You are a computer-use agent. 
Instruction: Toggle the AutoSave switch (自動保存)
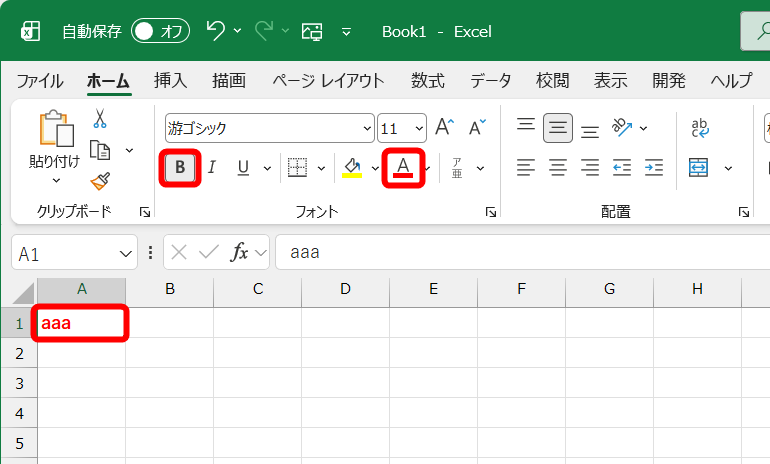pos(160,31)
